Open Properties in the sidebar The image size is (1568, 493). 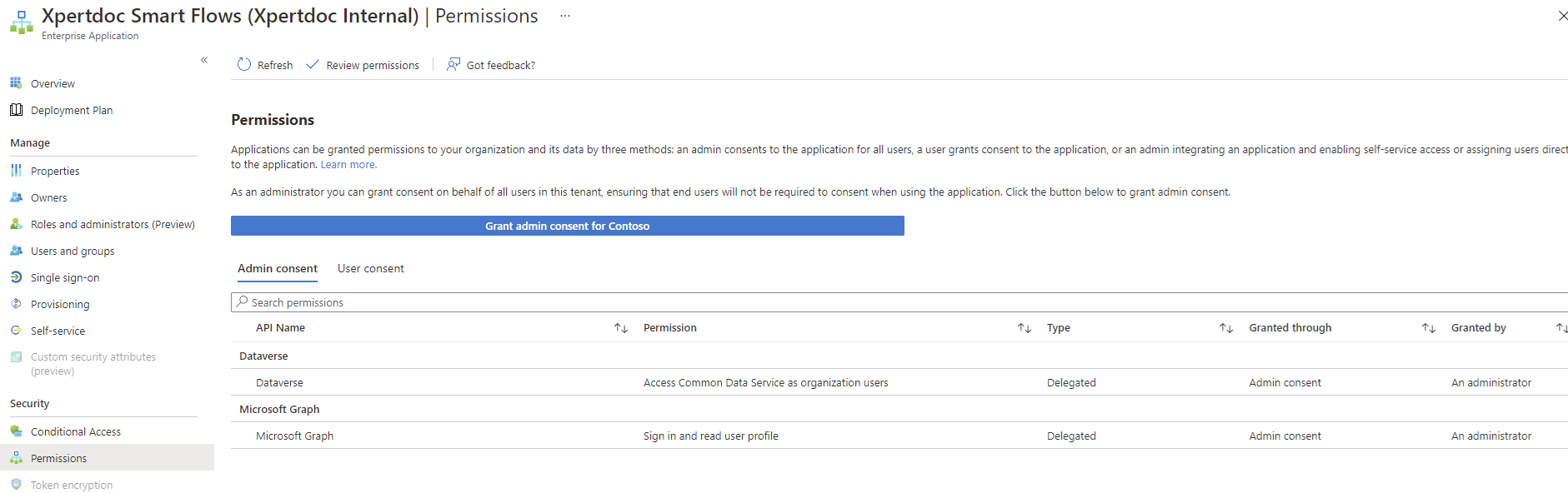(55, 171)
